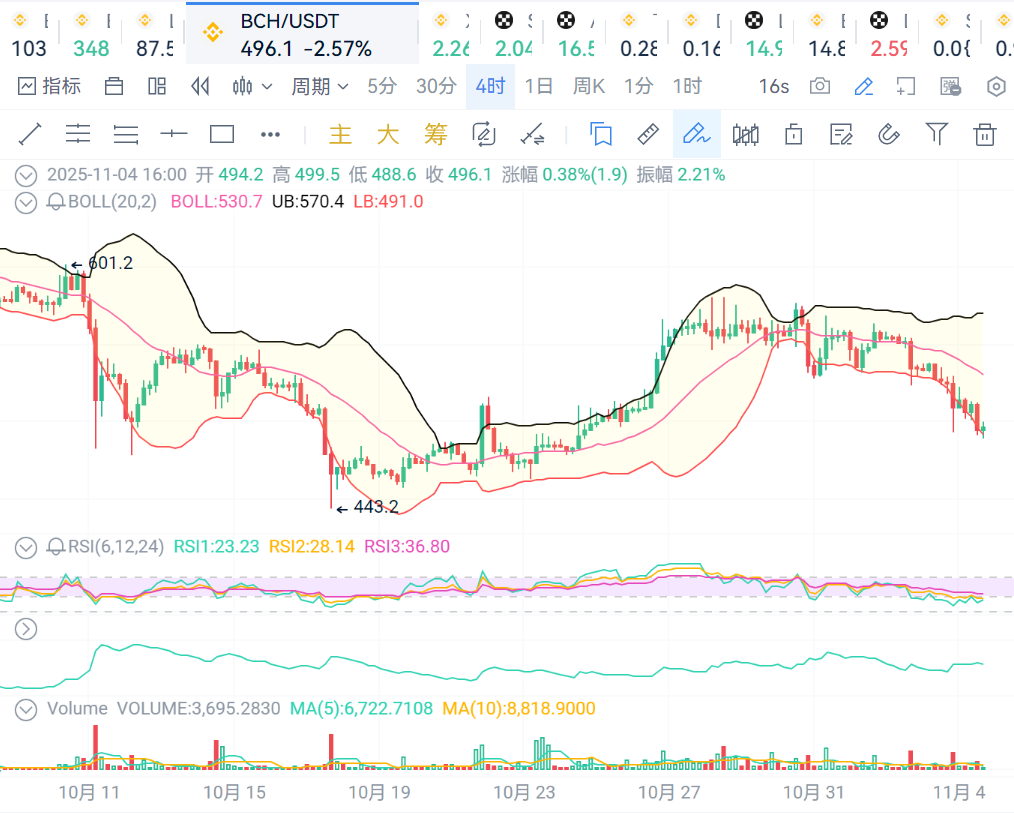Expand the collapsed indicator panel below RSI
Image resolution: width=1014 pixels, height=813 pixels.
point(27,629)
